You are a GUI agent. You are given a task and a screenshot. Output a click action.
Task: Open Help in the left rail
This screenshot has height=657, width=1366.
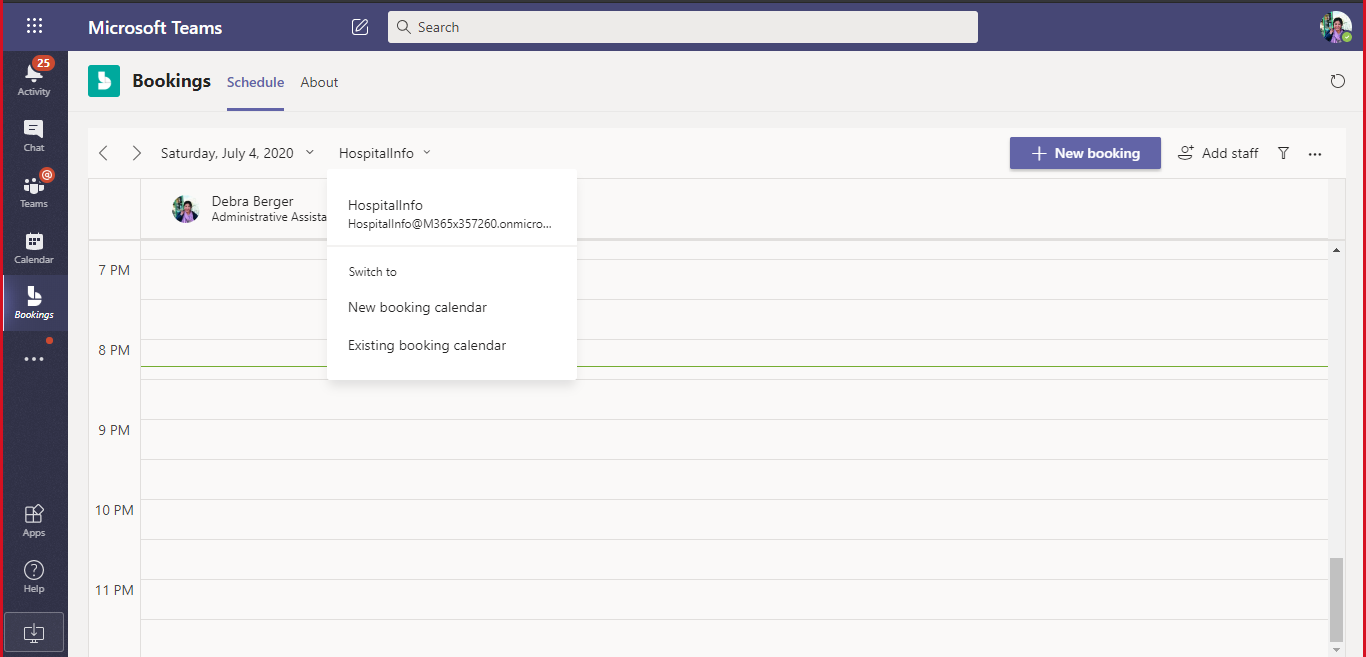(34, 576)
